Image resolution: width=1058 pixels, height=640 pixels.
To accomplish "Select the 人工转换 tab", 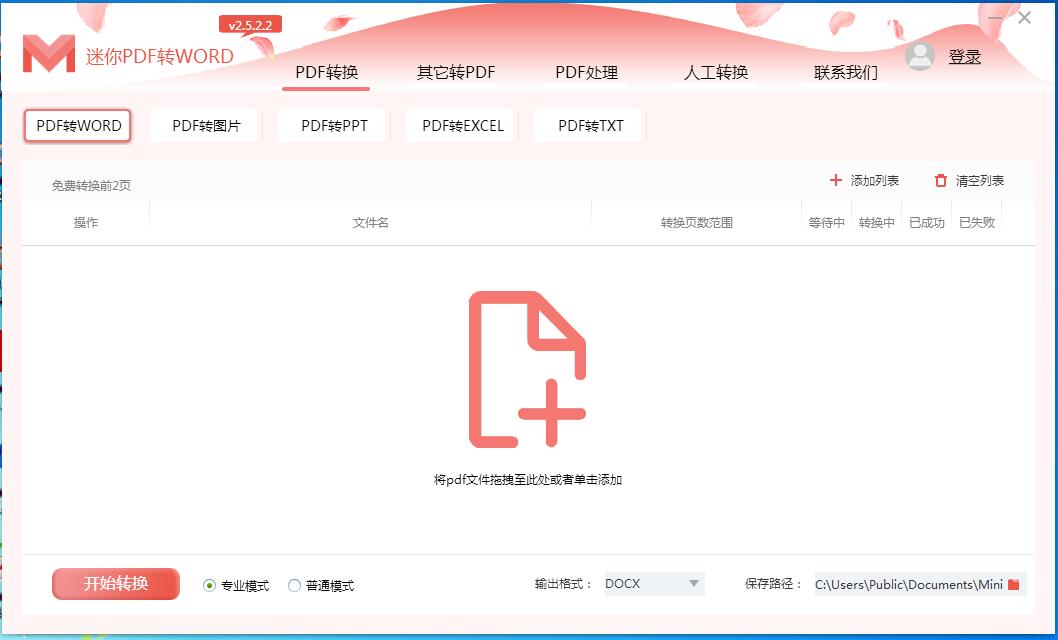I will coord(714,72).
